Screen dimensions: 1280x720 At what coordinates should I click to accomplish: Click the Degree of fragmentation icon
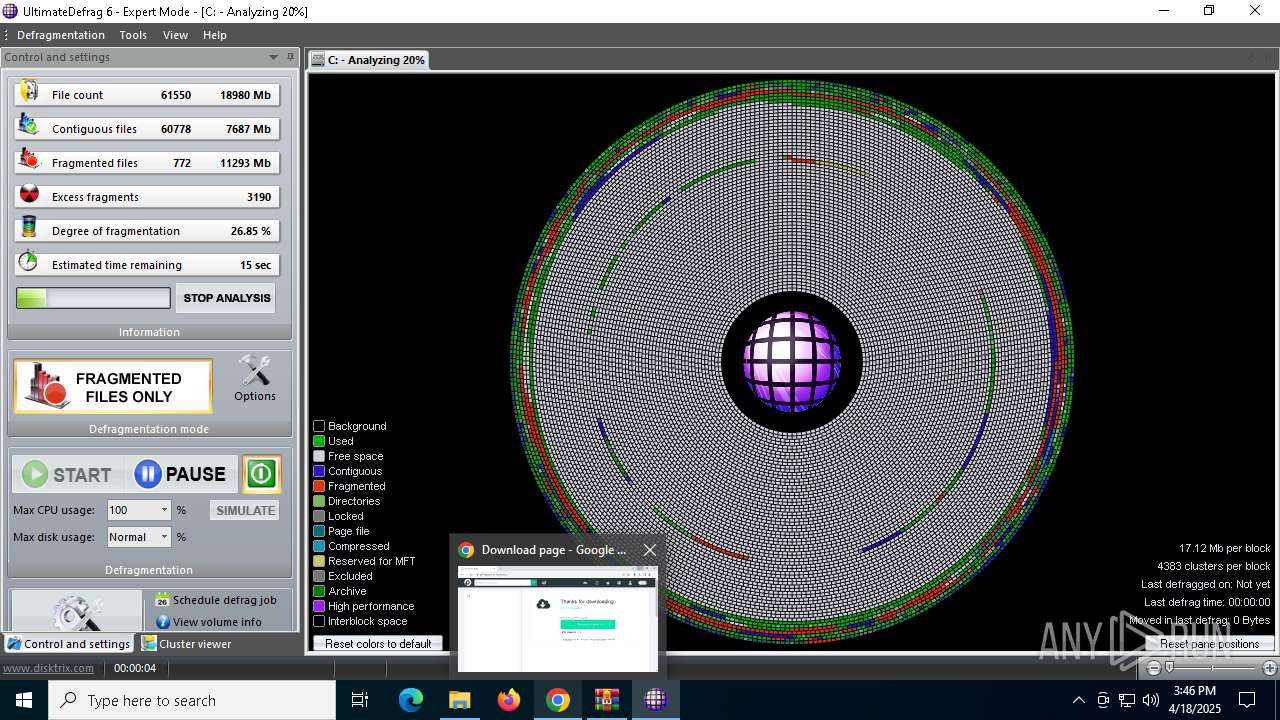point(29,229)
